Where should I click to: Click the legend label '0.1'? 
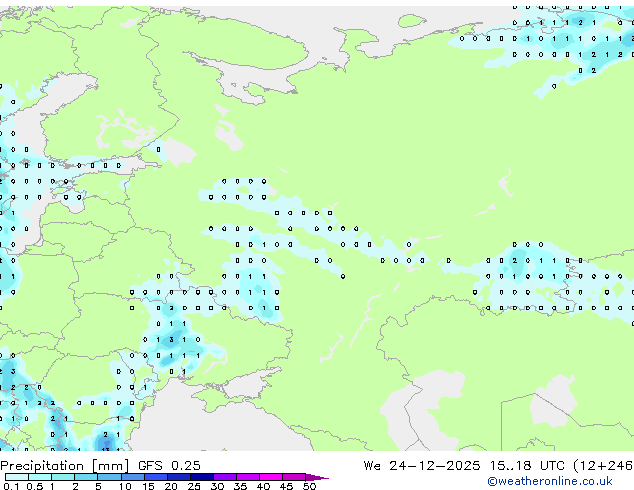(x=11, y=486)
